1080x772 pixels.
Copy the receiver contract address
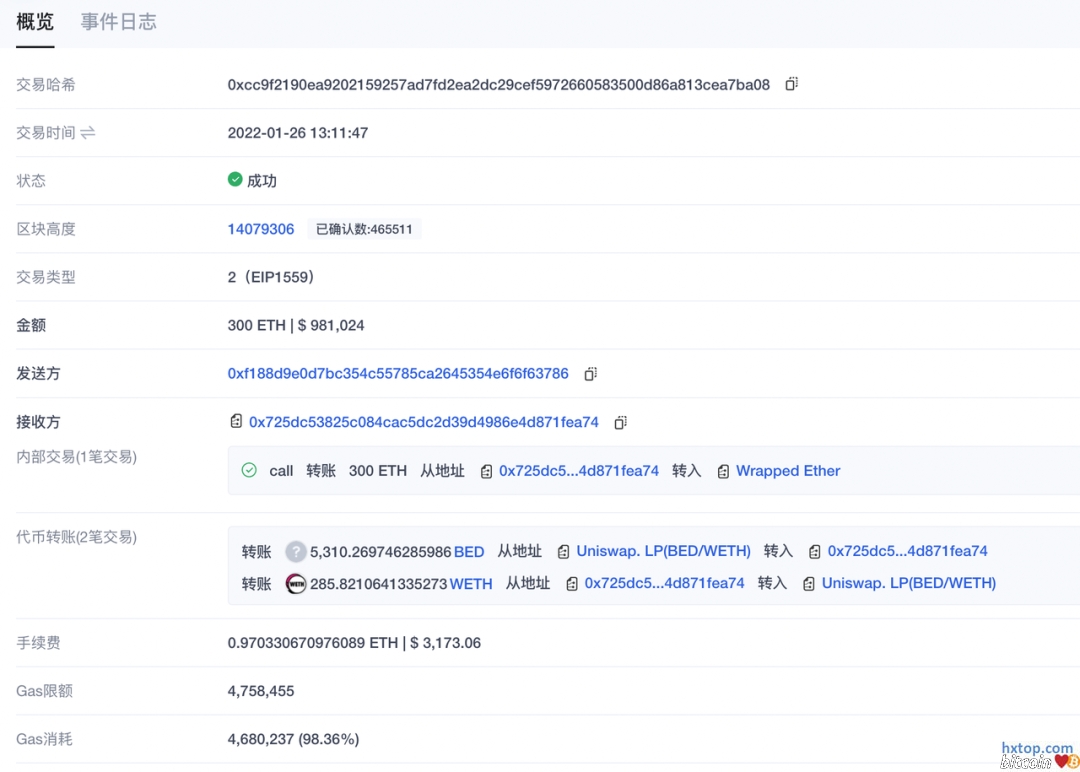tap(620, 423)
